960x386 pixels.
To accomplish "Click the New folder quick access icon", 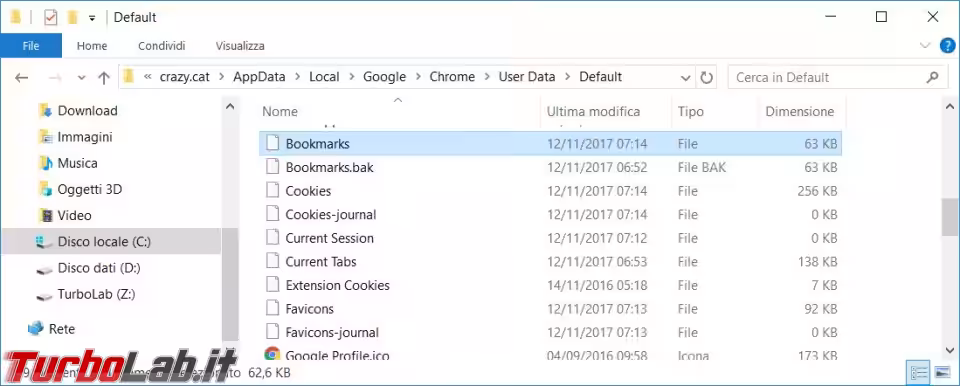I will [x=73, y=17].
